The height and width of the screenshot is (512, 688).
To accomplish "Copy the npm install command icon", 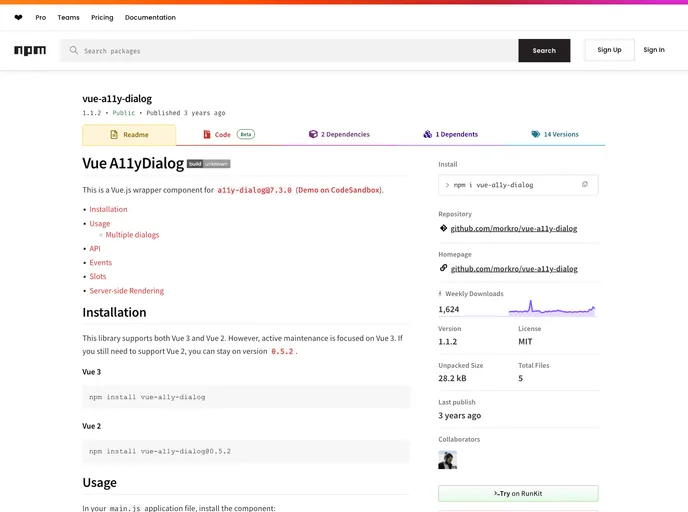I will coord(584,185).
